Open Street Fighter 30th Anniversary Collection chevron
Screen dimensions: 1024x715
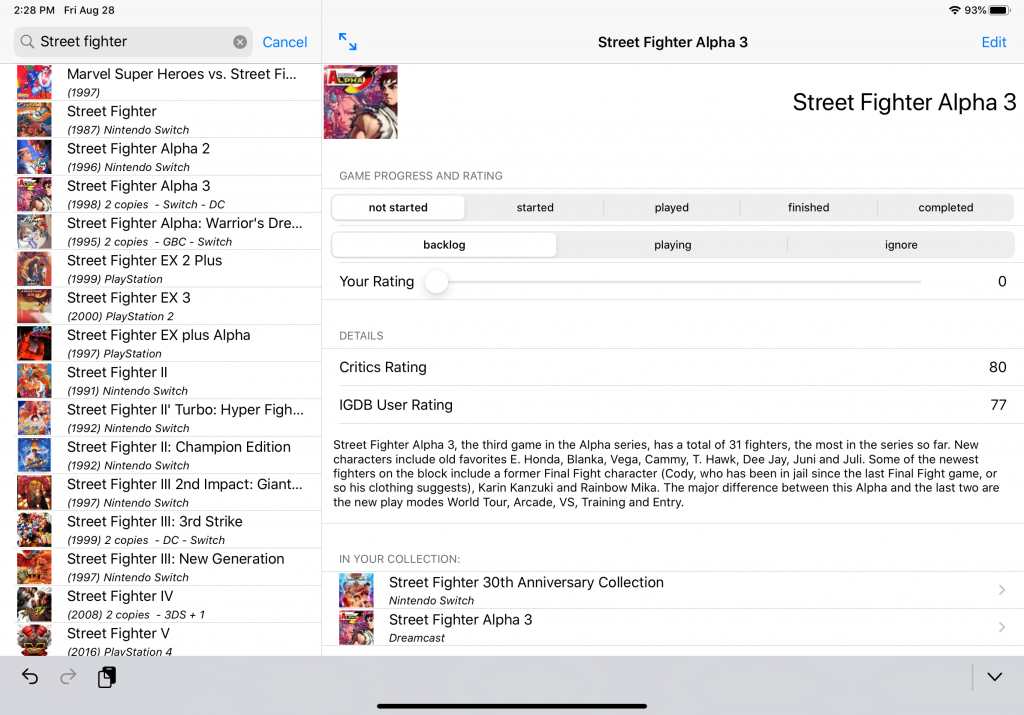[1002, 590]
